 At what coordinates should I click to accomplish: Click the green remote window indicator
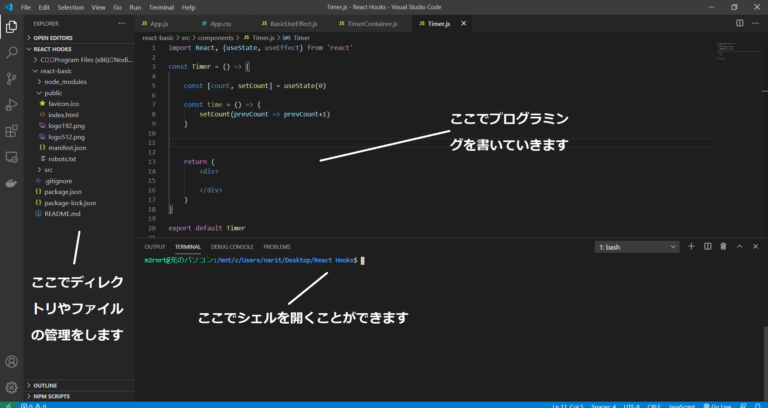(8, 405)
